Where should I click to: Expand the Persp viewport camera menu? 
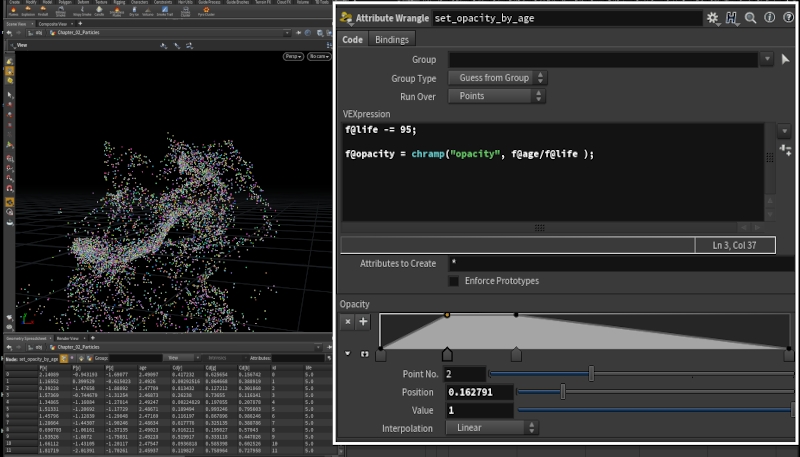293,57
